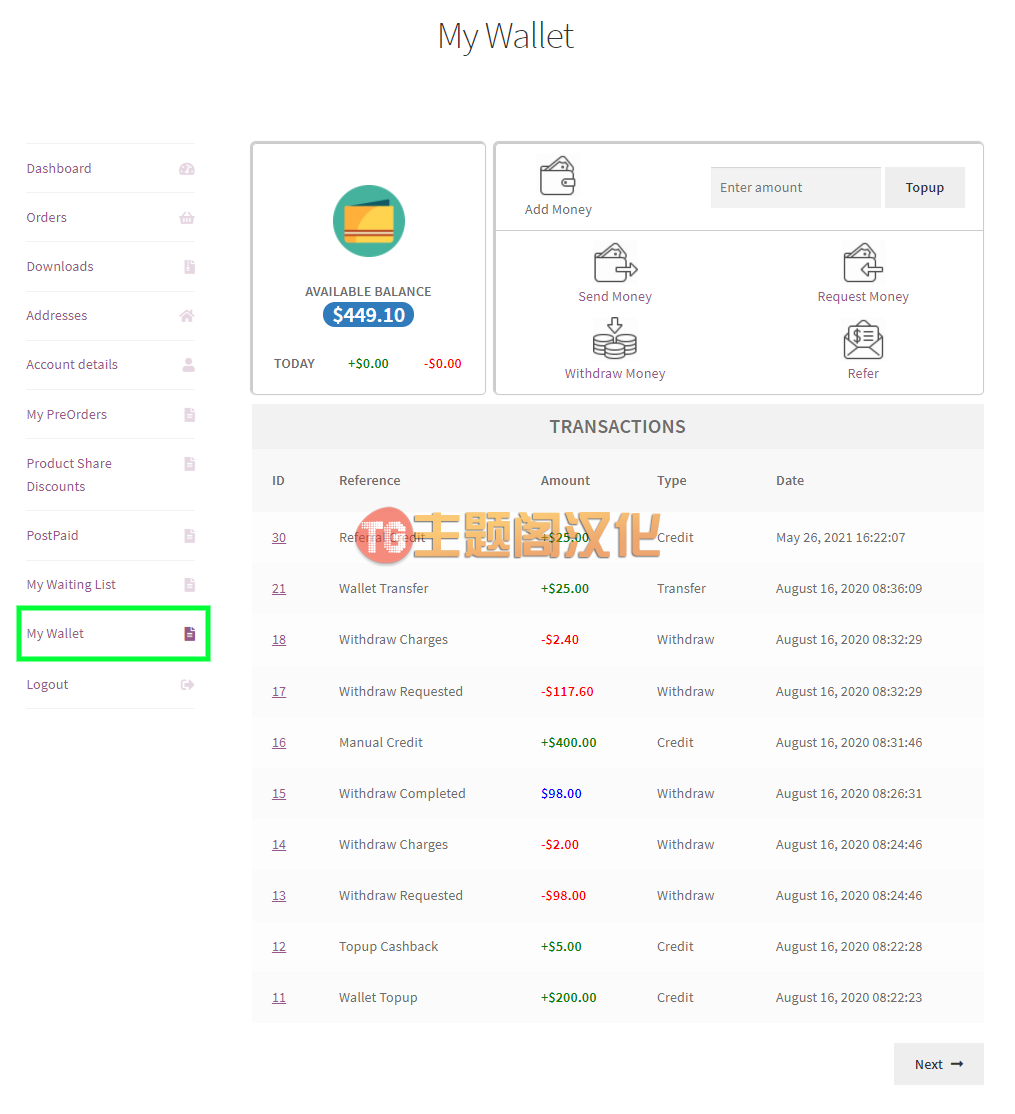Click Logout in the sidebar
This screenshot has width=1015, height=1114.
[x=47, y=685]
